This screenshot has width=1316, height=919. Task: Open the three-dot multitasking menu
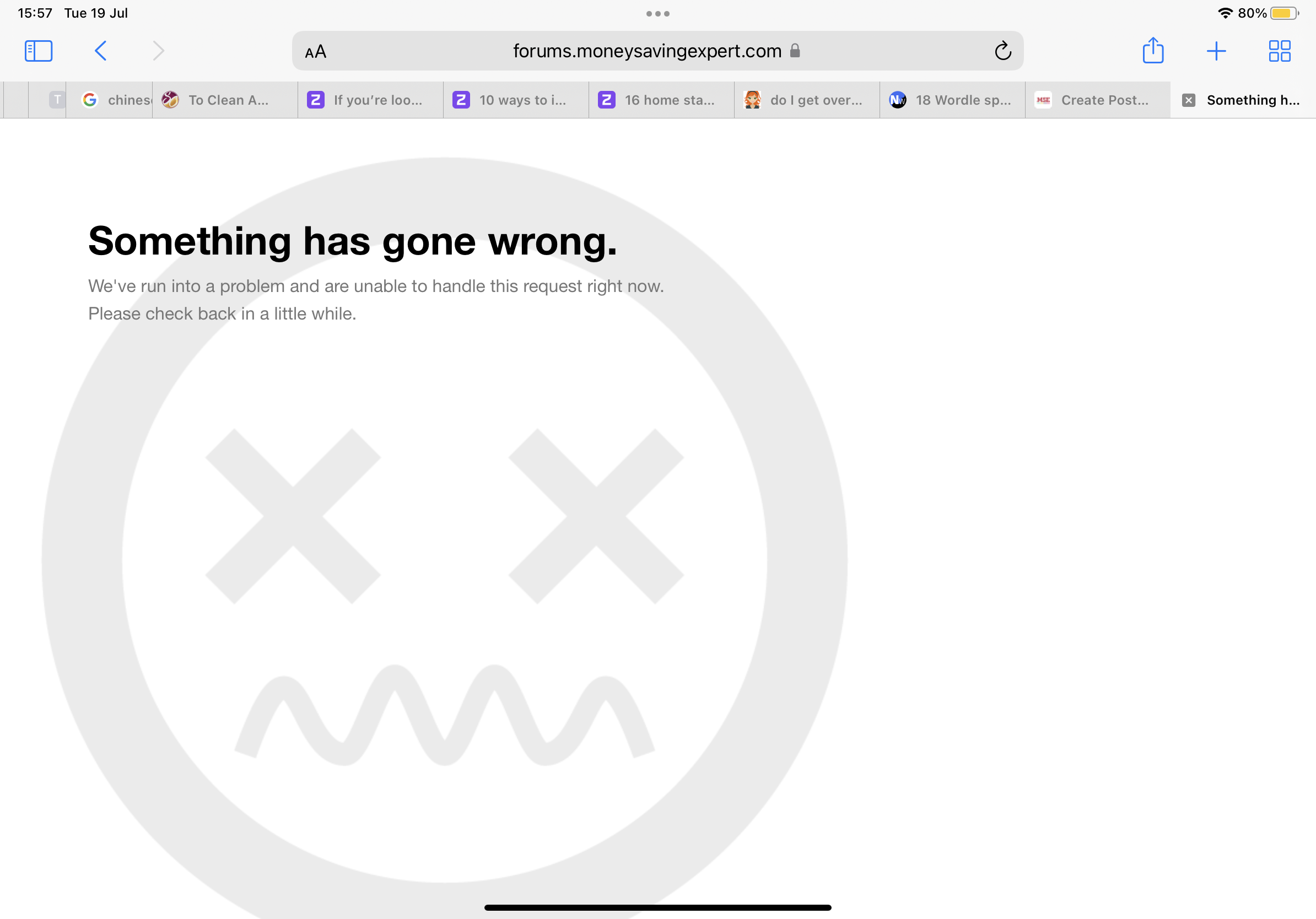pos(657,14)
